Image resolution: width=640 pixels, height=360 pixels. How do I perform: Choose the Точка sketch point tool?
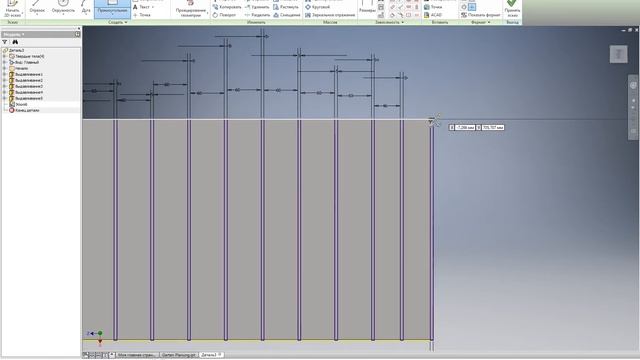[x=142, y=15]
